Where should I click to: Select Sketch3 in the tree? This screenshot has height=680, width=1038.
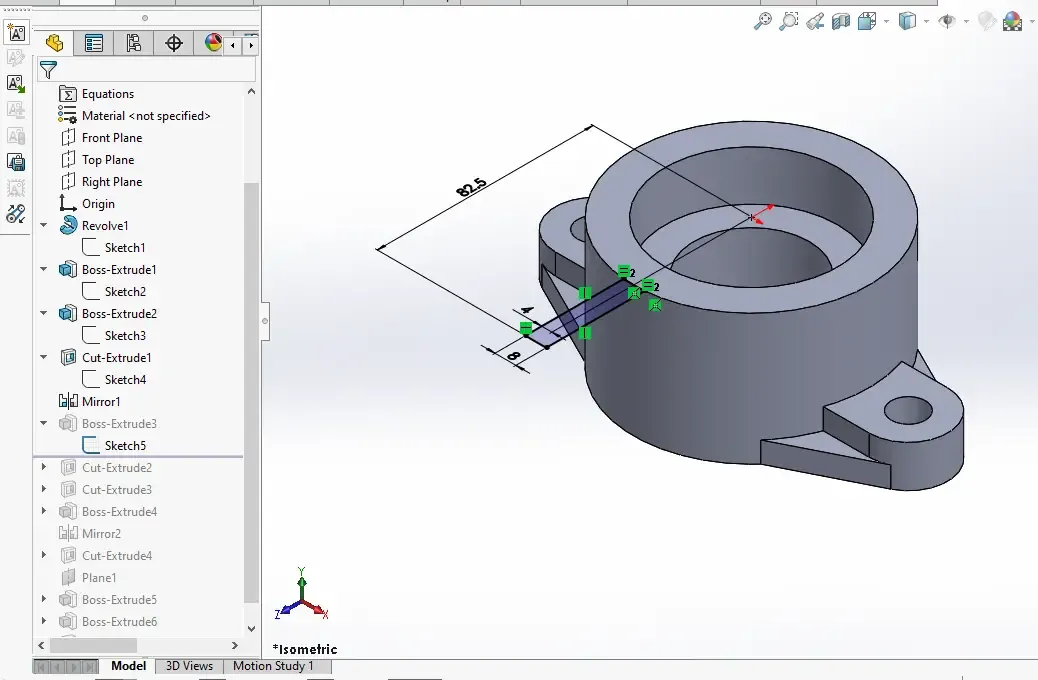[x=125, y=336]
